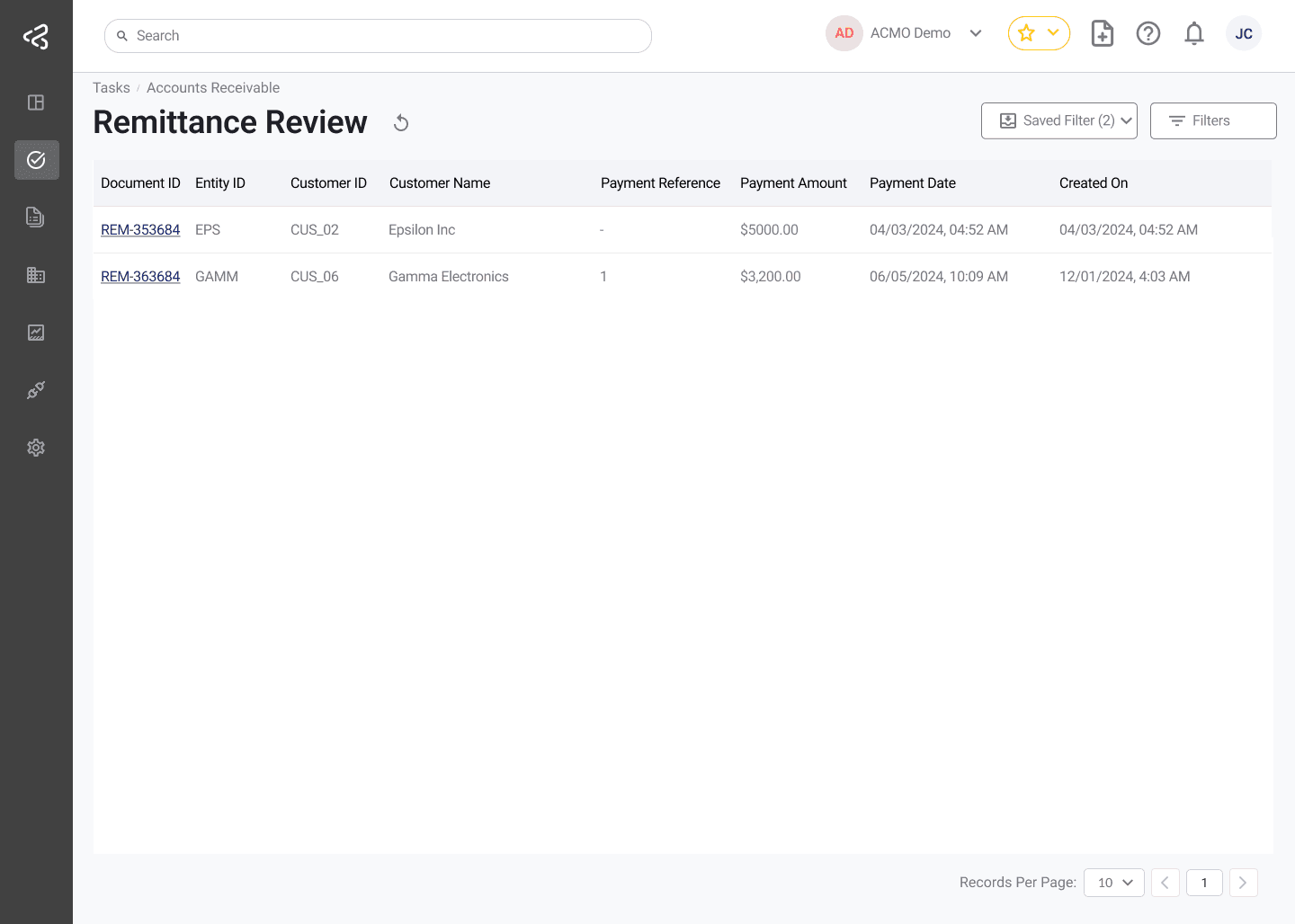Navigate to Tasks in the breadcrumb
Image resolution: width=1295 pixels, height=924 pixels.
pyautogui.click(x=111, y=87)
